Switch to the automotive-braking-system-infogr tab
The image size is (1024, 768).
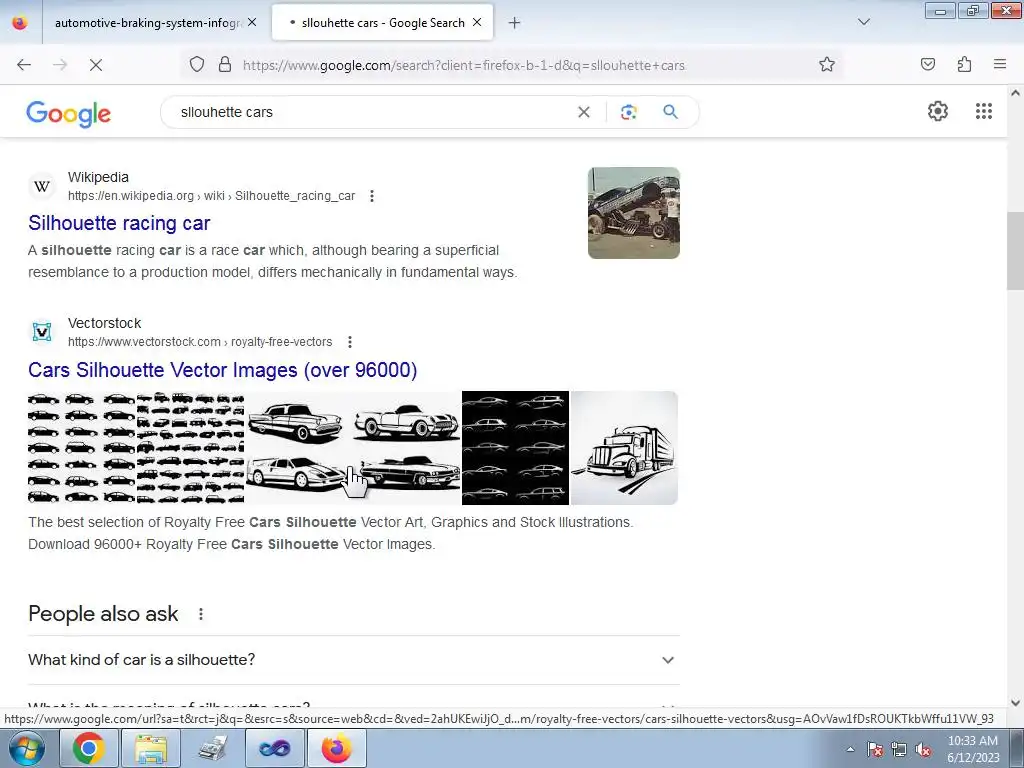pyautogui.click(x=148, y=23)
